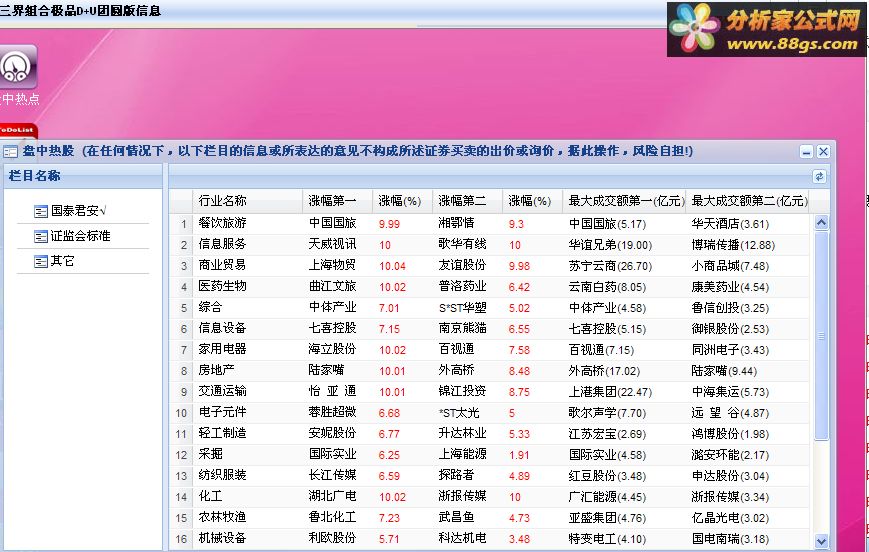
Task: Select the 餐饮旅游 industry row
Action: (x=489, y=223)
